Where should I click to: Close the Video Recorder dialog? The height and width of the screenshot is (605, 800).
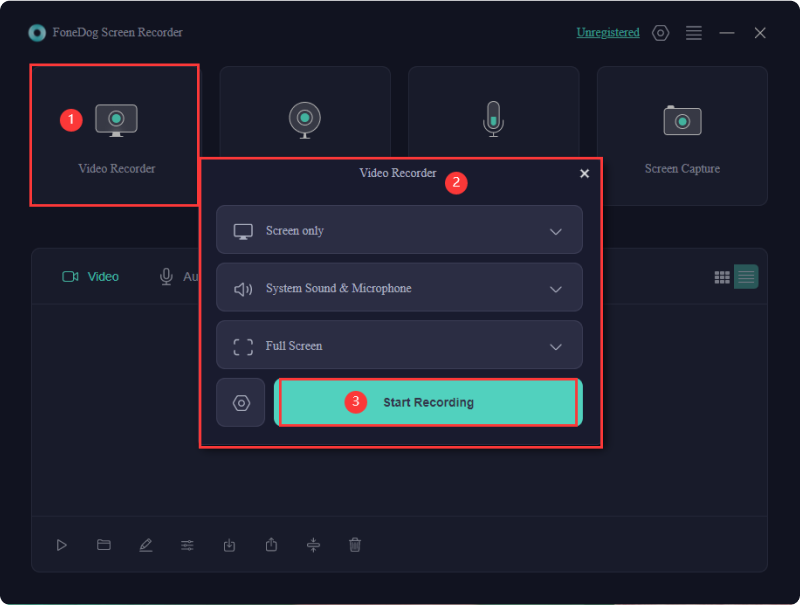584,173
